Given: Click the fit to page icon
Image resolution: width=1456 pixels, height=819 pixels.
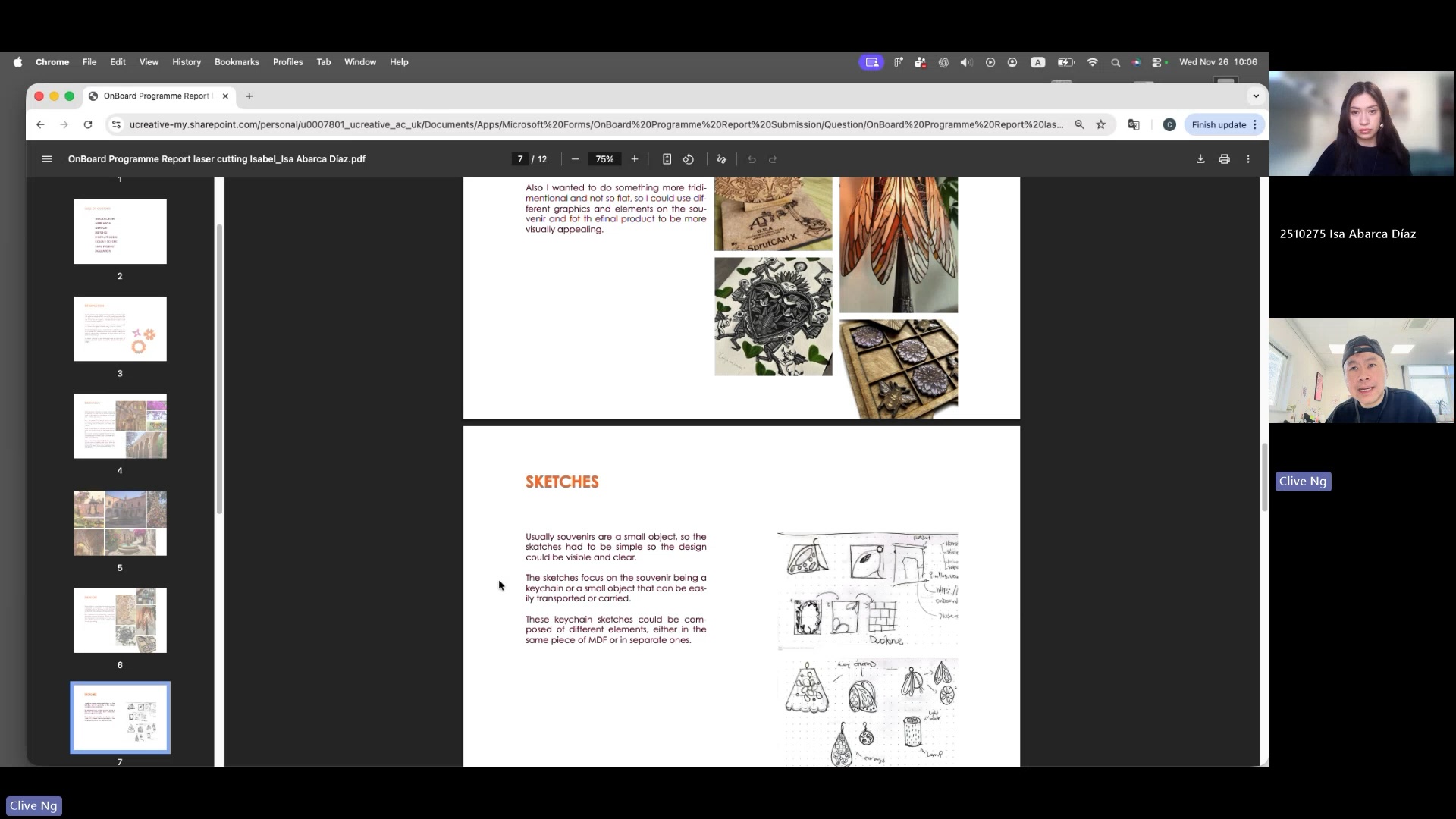Looking at the screenshot, I should click(667, 159).
